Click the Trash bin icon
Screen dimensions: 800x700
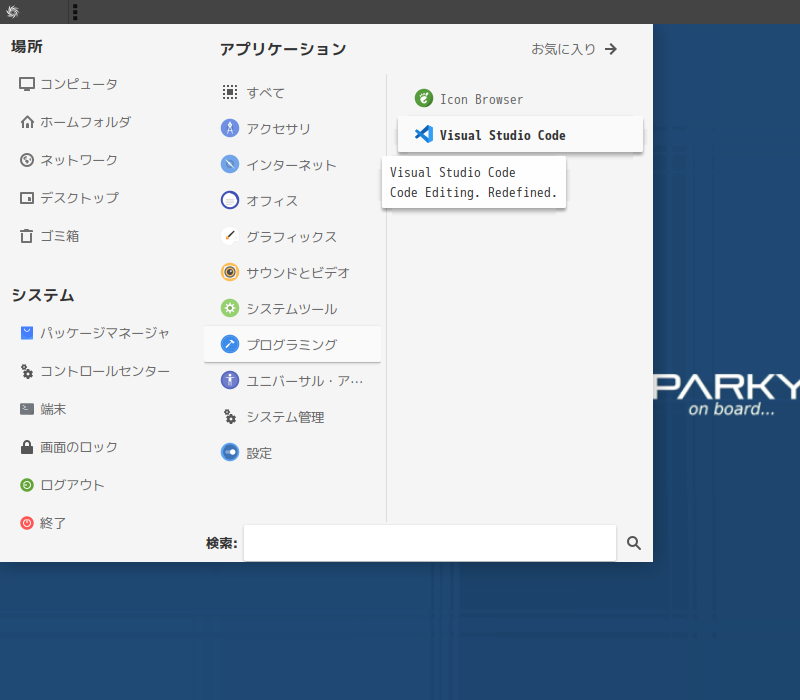pyautogui.click(x=27, y=236)
